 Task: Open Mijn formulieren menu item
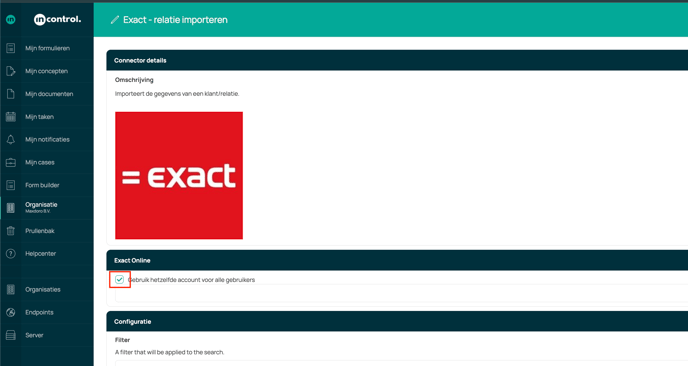coord(47,48)
